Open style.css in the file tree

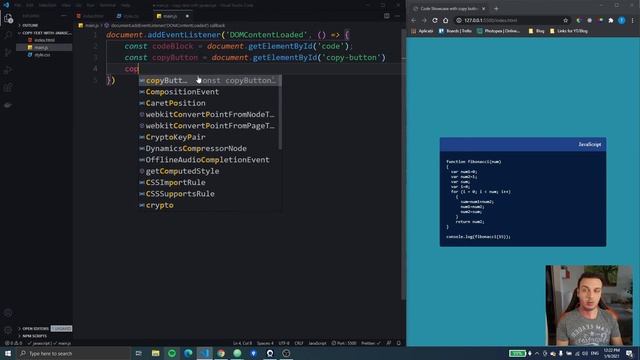[42, 55]
